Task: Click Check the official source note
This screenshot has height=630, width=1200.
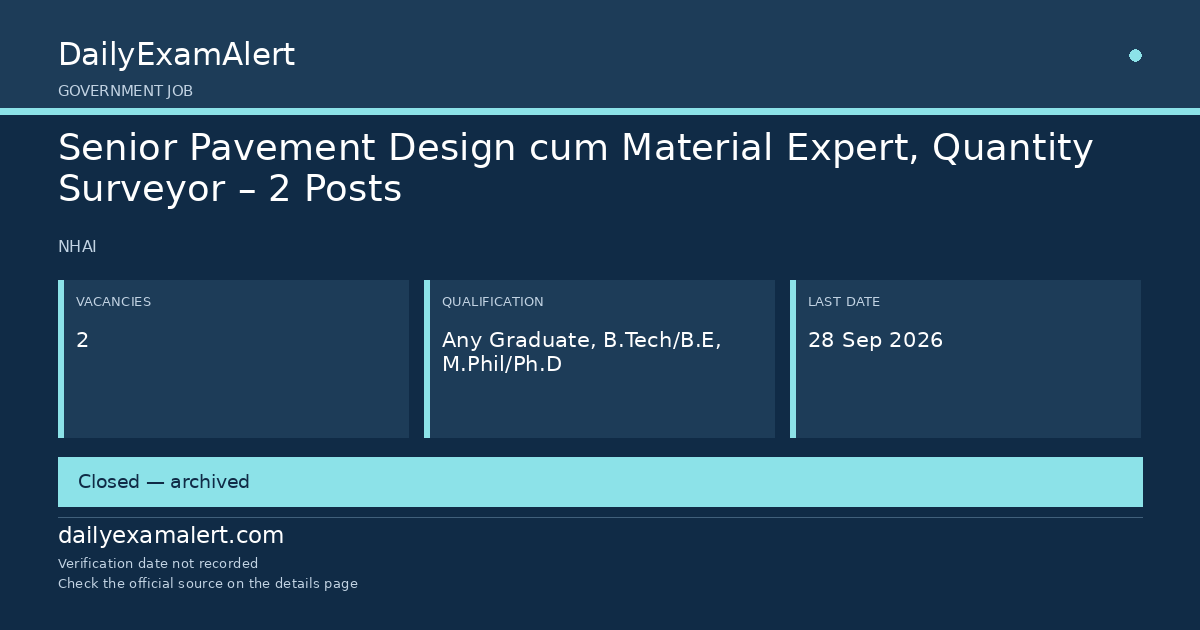Action: [207, 584]
